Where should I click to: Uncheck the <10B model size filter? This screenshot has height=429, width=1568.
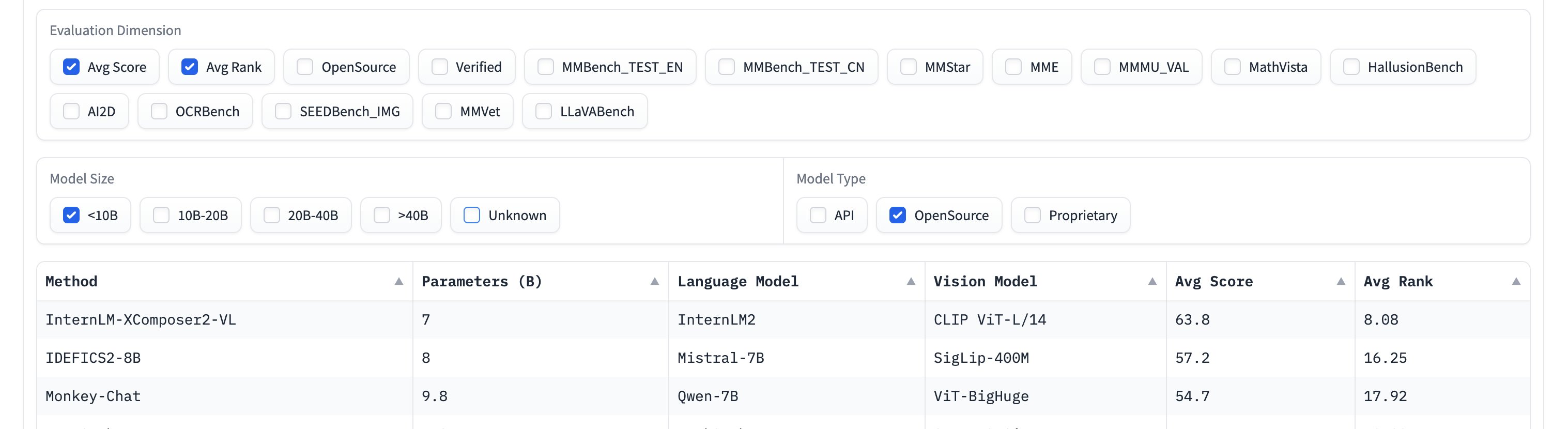click(71, 216)
